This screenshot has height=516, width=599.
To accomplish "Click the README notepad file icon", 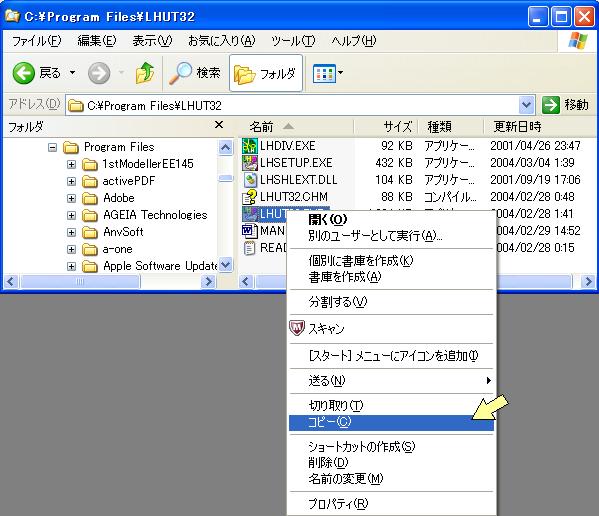I will click(x=249, y=248).
